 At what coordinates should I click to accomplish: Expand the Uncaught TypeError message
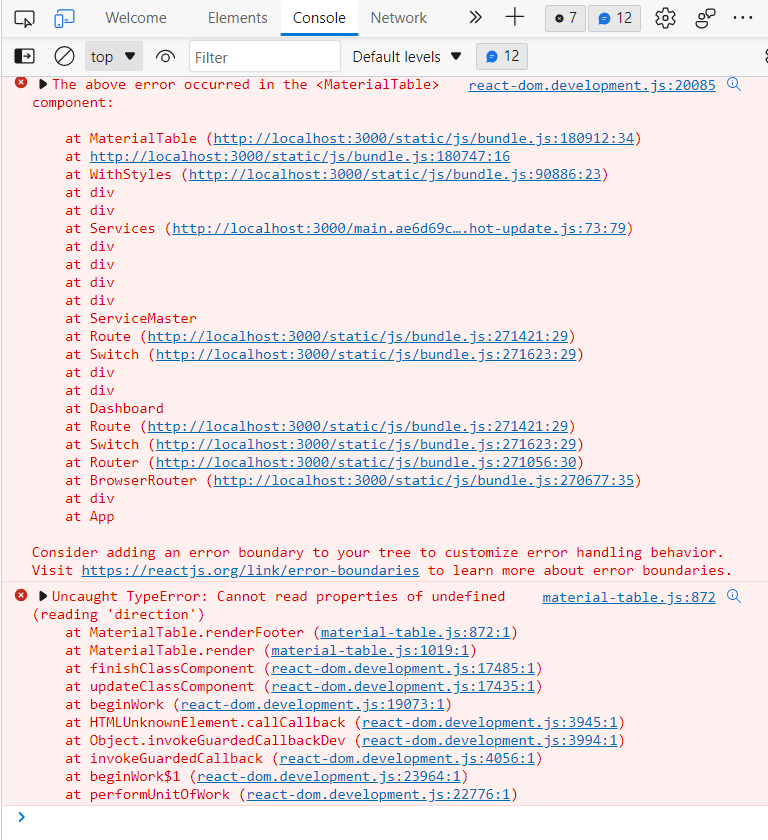[43, 596]
